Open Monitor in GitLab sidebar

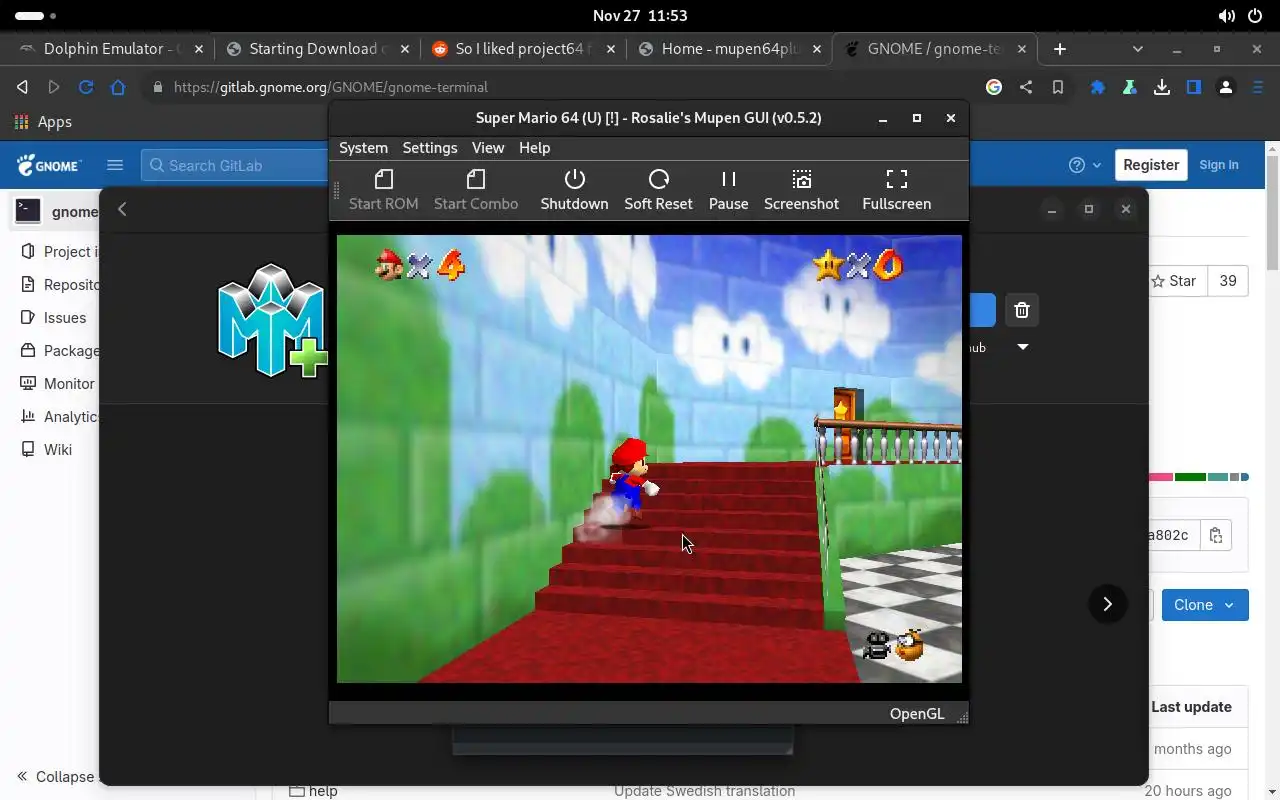point(57,383)
